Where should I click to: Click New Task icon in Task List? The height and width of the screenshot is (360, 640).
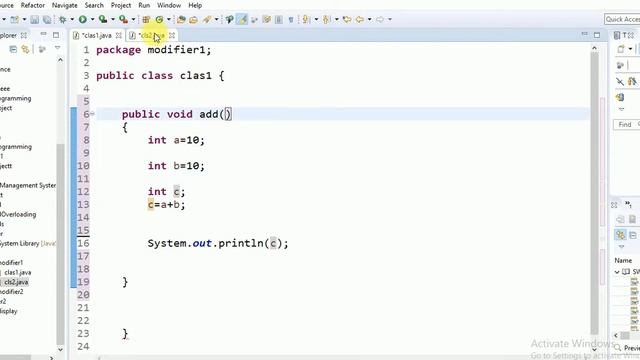pyautogui.click(x=621, y=49)
